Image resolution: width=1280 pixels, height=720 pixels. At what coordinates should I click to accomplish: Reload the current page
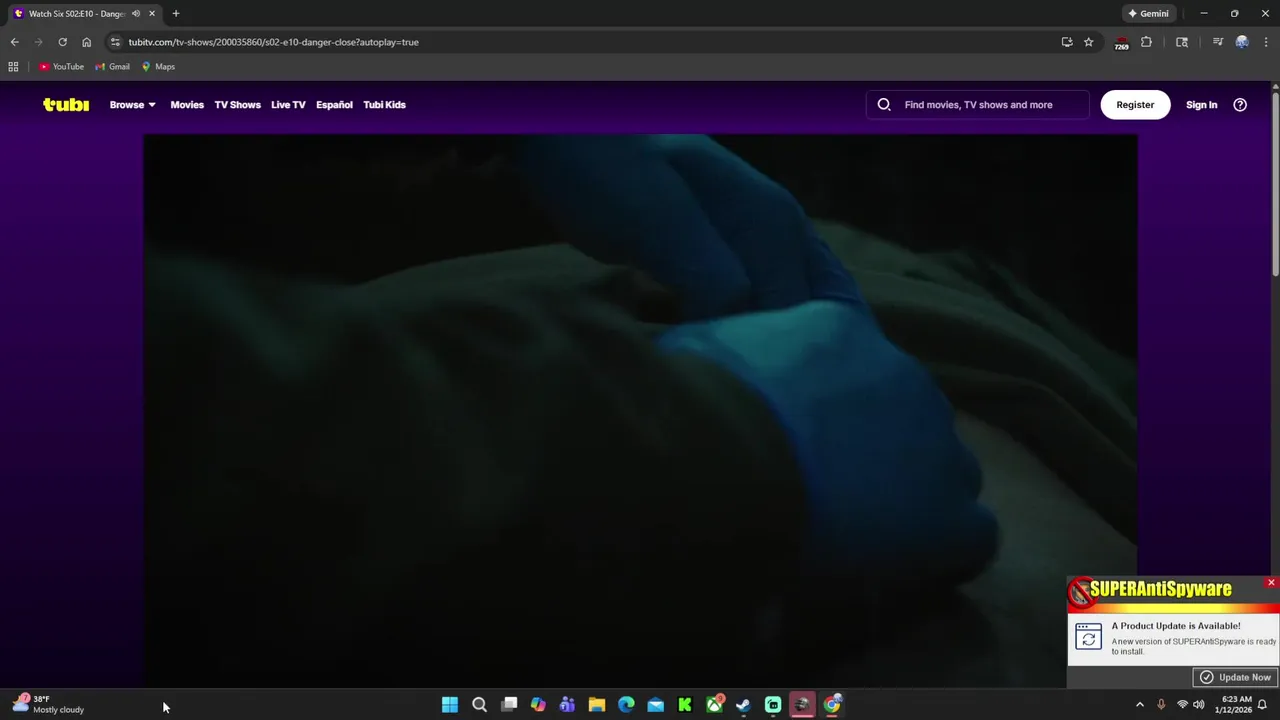62,42
